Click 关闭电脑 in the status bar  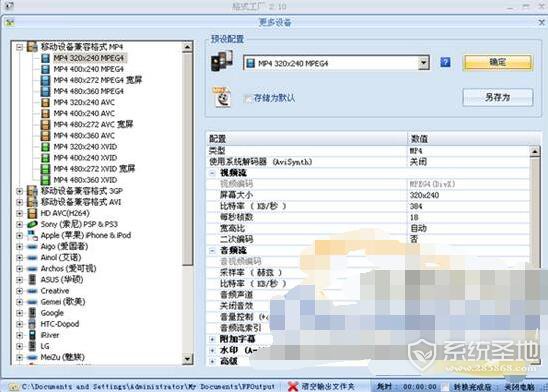(519, 387)
